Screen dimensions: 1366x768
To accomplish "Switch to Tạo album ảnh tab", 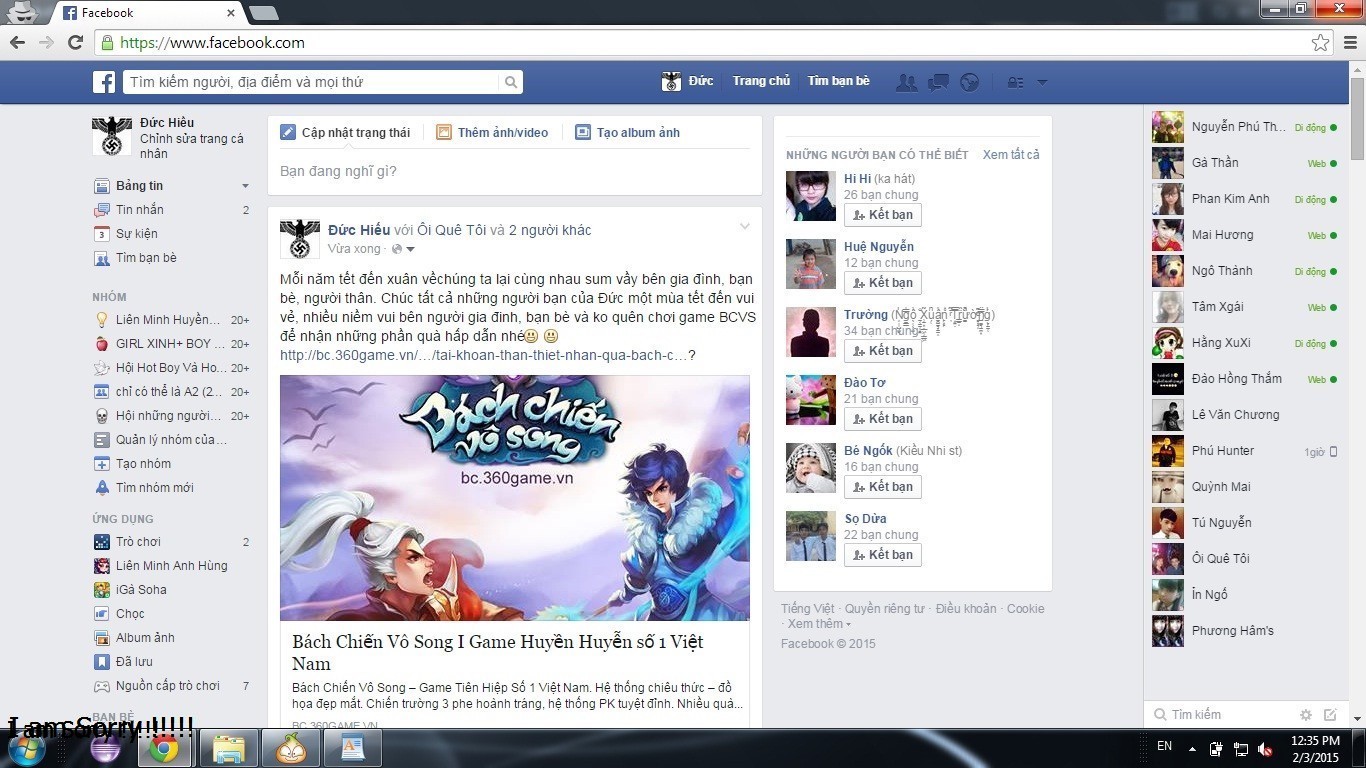I will pyautogui.click(x=627, y=133).
